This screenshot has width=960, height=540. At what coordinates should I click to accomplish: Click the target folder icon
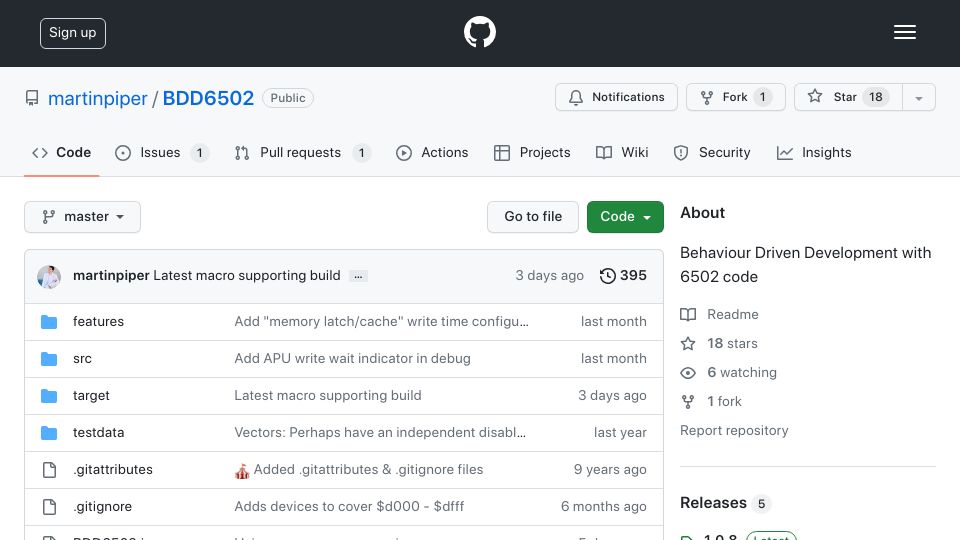[49, 396]
